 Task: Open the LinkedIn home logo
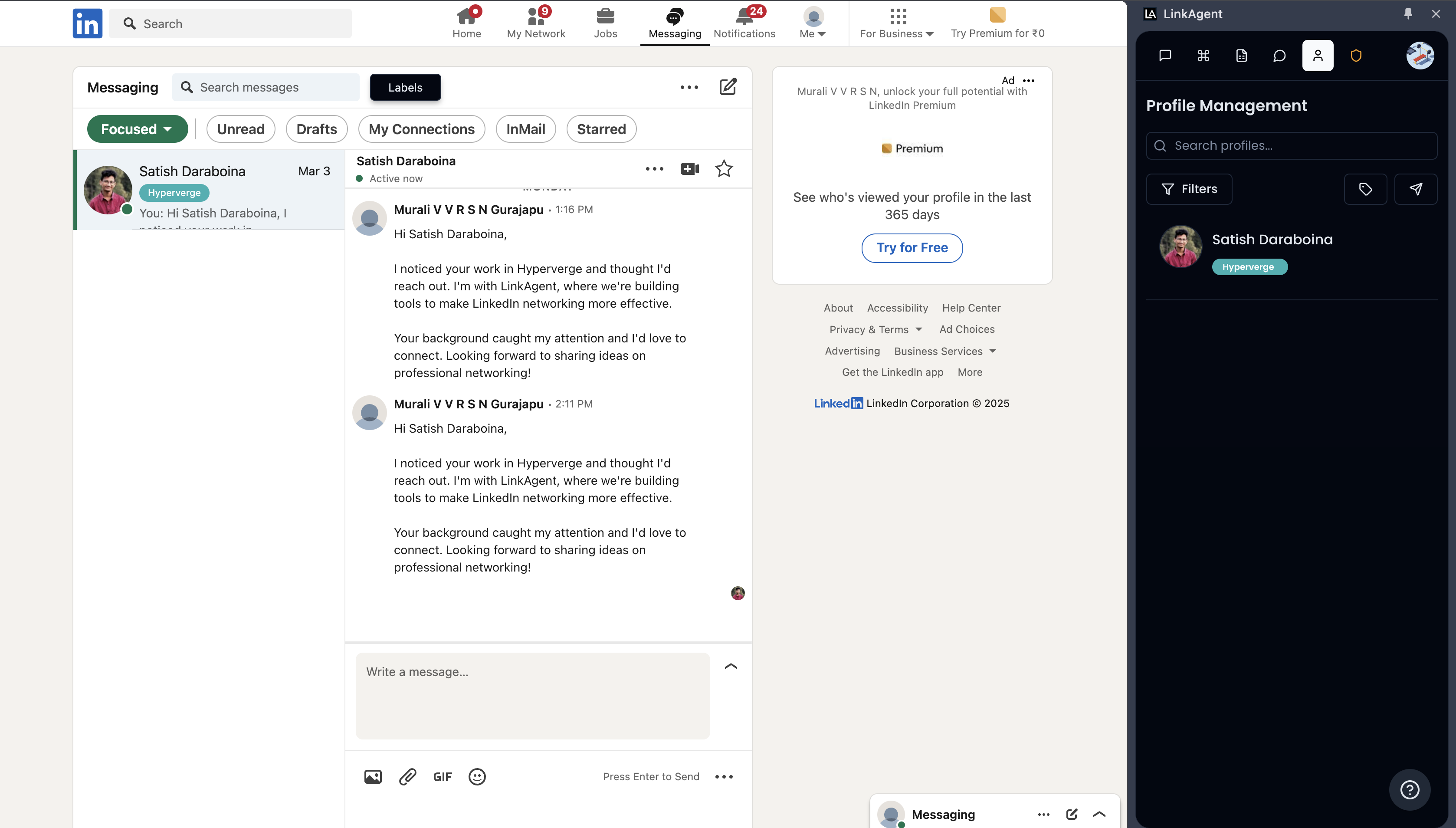88,23
